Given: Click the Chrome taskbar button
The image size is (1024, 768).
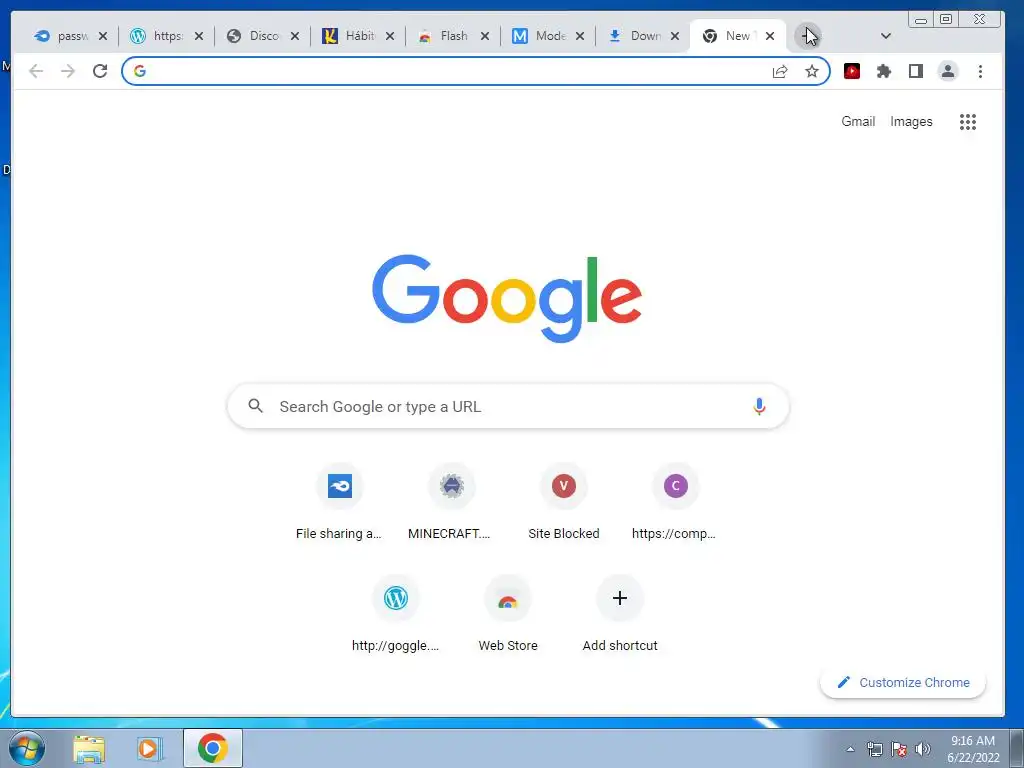Looking at the screenshot, I should [x=213, y=748].
